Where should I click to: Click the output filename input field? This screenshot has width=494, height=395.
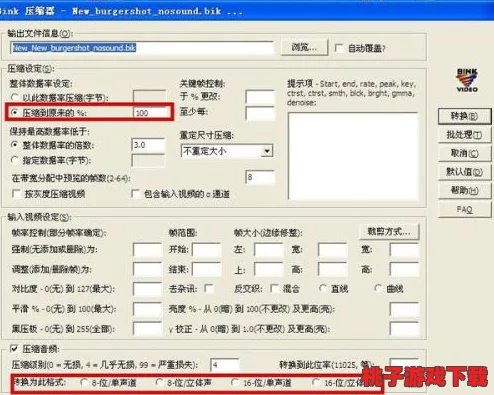(142, 48)
